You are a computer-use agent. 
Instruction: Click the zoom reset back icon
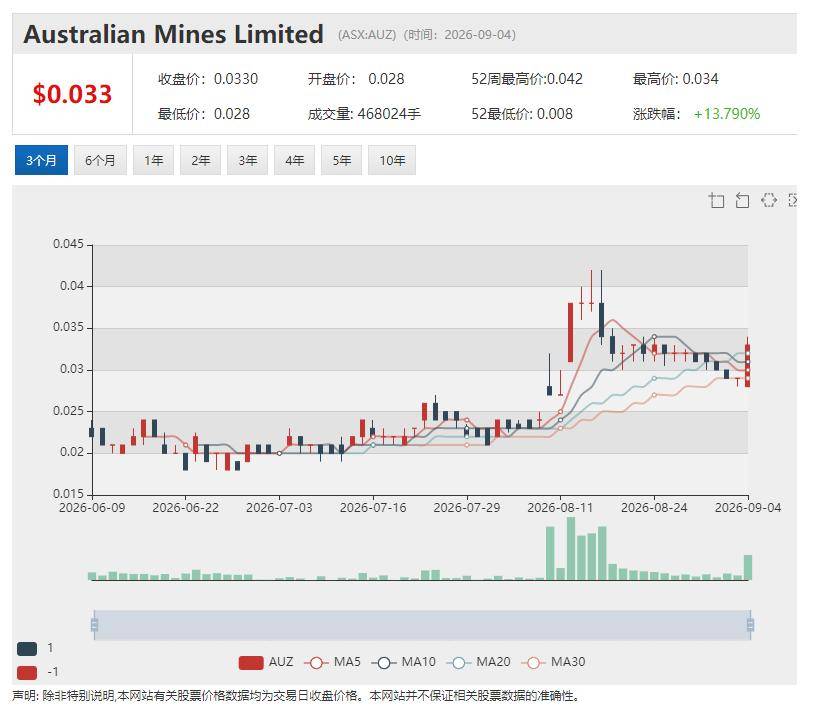[743, 200]
